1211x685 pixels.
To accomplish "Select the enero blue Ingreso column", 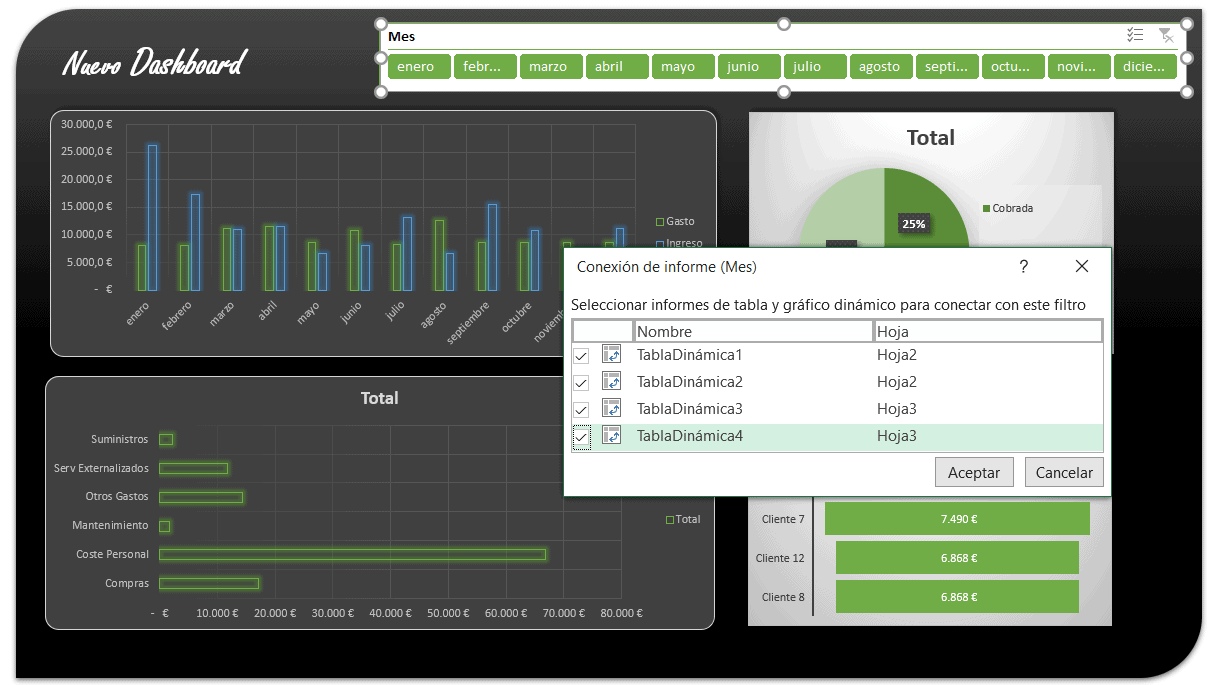I will (x=152, y=218).
